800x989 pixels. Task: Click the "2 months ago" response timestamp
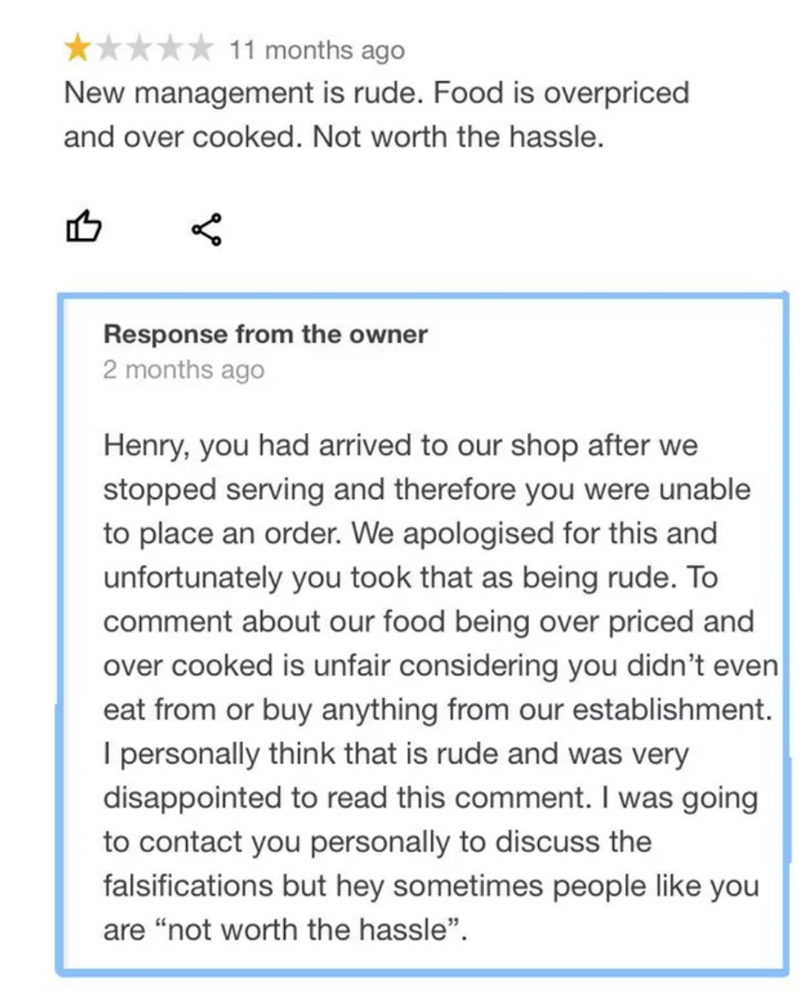183,370
